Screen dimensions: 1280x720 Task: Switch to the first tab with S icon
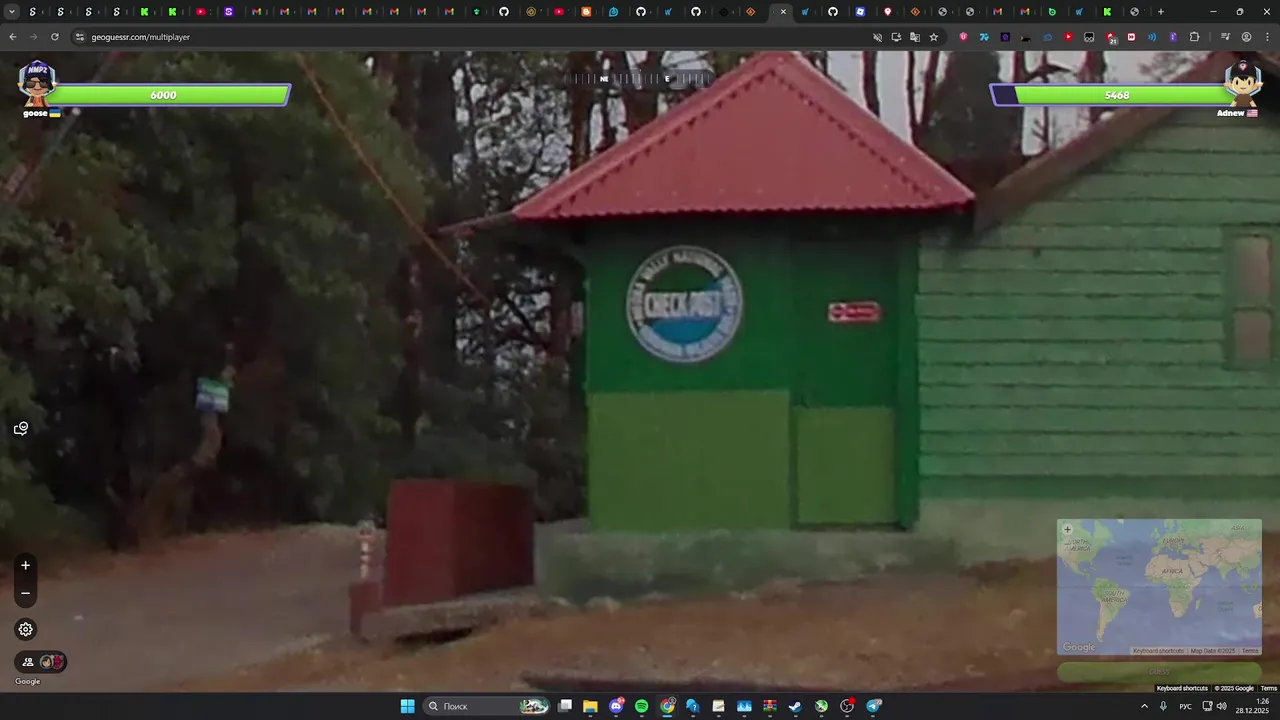33,12
